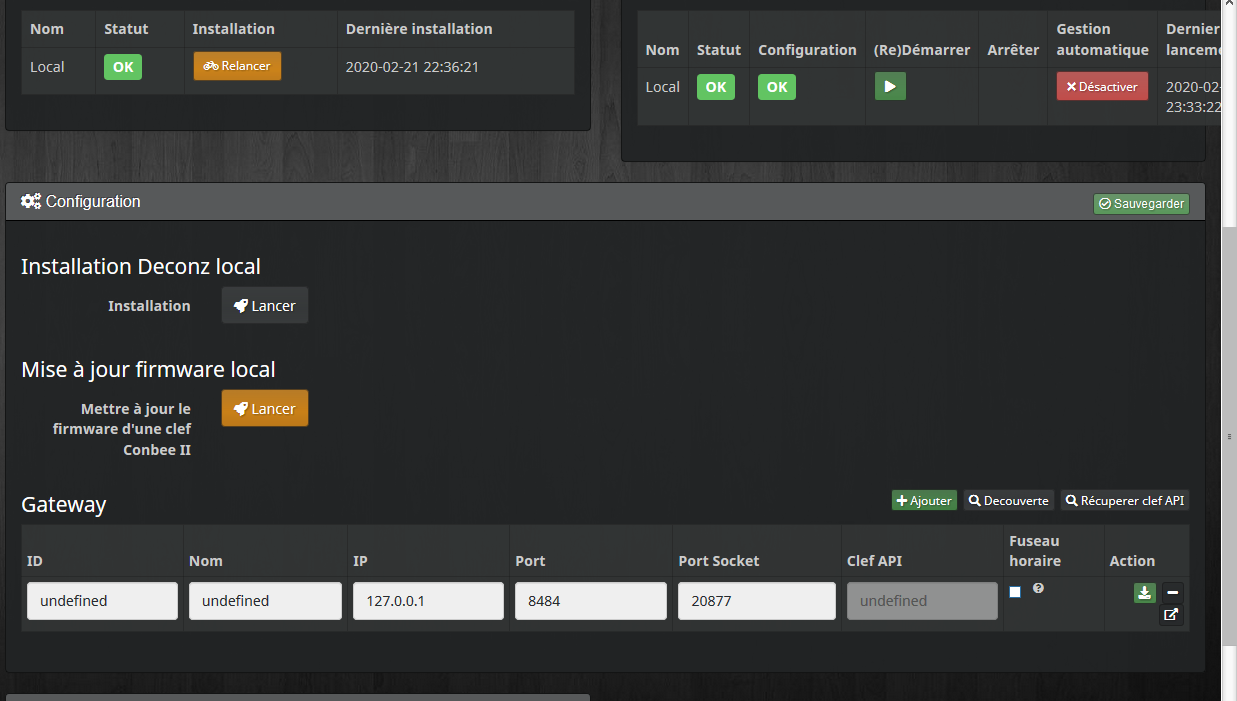Screen dimensions: 1237x701
Task: Edit the Port field 8484
Action: (x=591, y=601)
